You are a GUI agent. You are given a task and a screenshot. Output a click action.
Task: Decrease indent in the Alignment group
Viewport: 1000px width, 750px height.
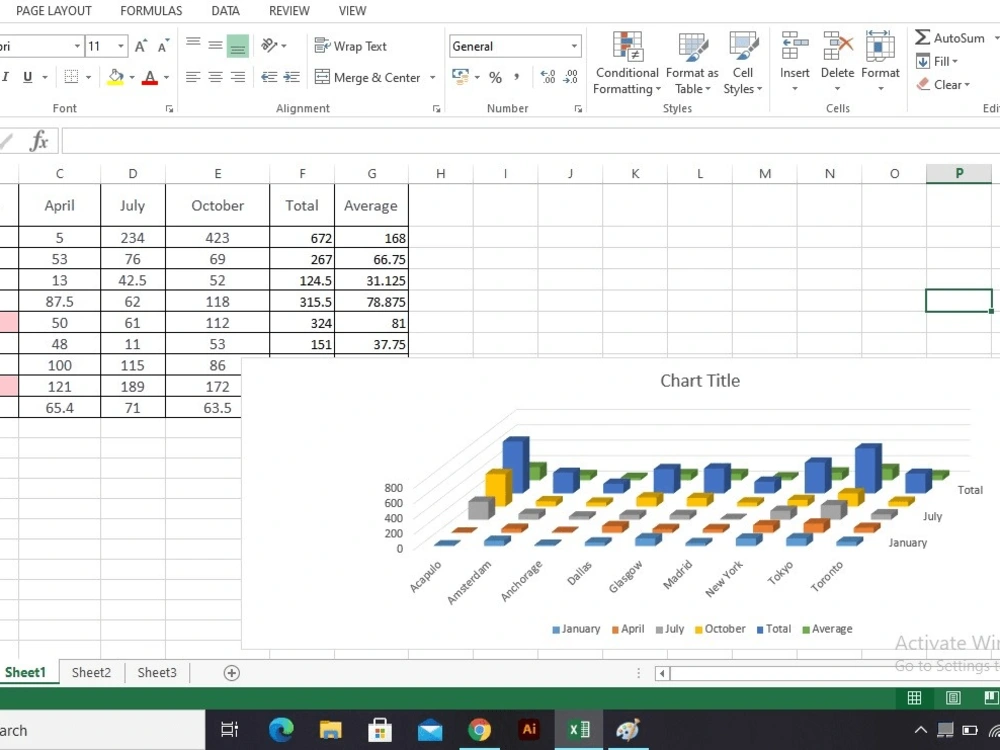pyautogui.click(x=269, y=77)
